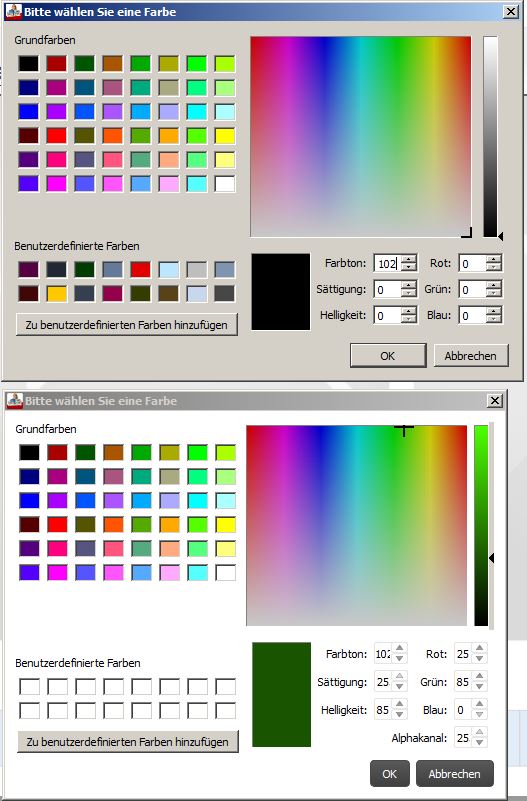This screenshot has width=527, height=801.
Task: Click the Farbton input field in the upper dialog
Action: click(387, 264)
